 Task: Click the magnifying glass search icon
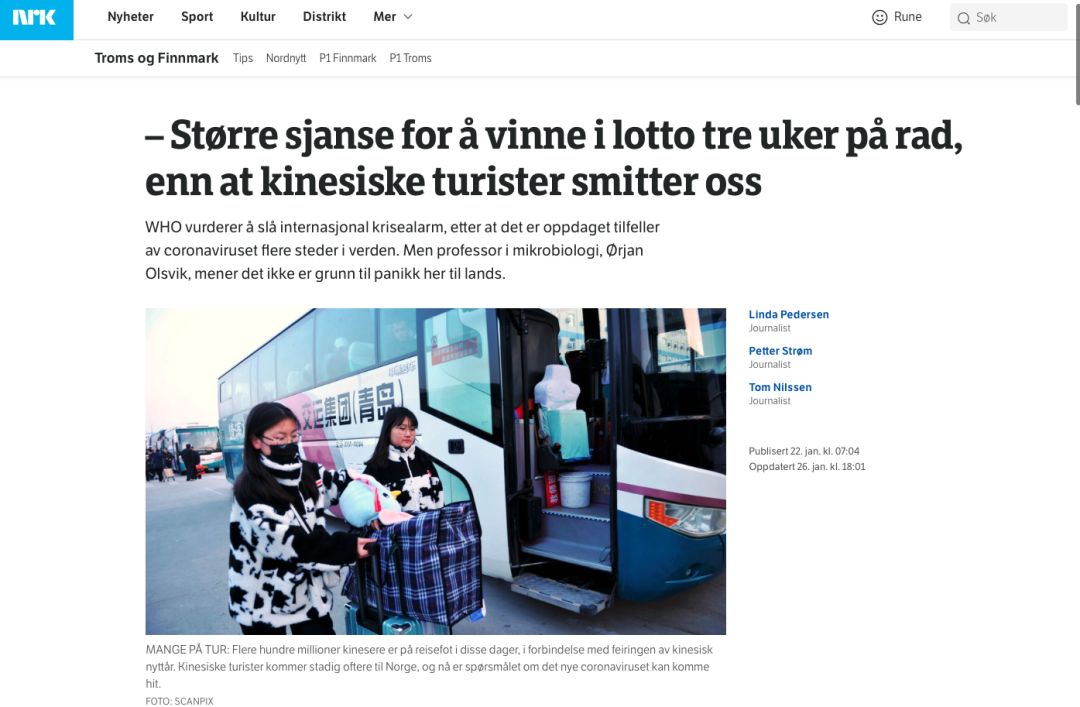[964, 18]
